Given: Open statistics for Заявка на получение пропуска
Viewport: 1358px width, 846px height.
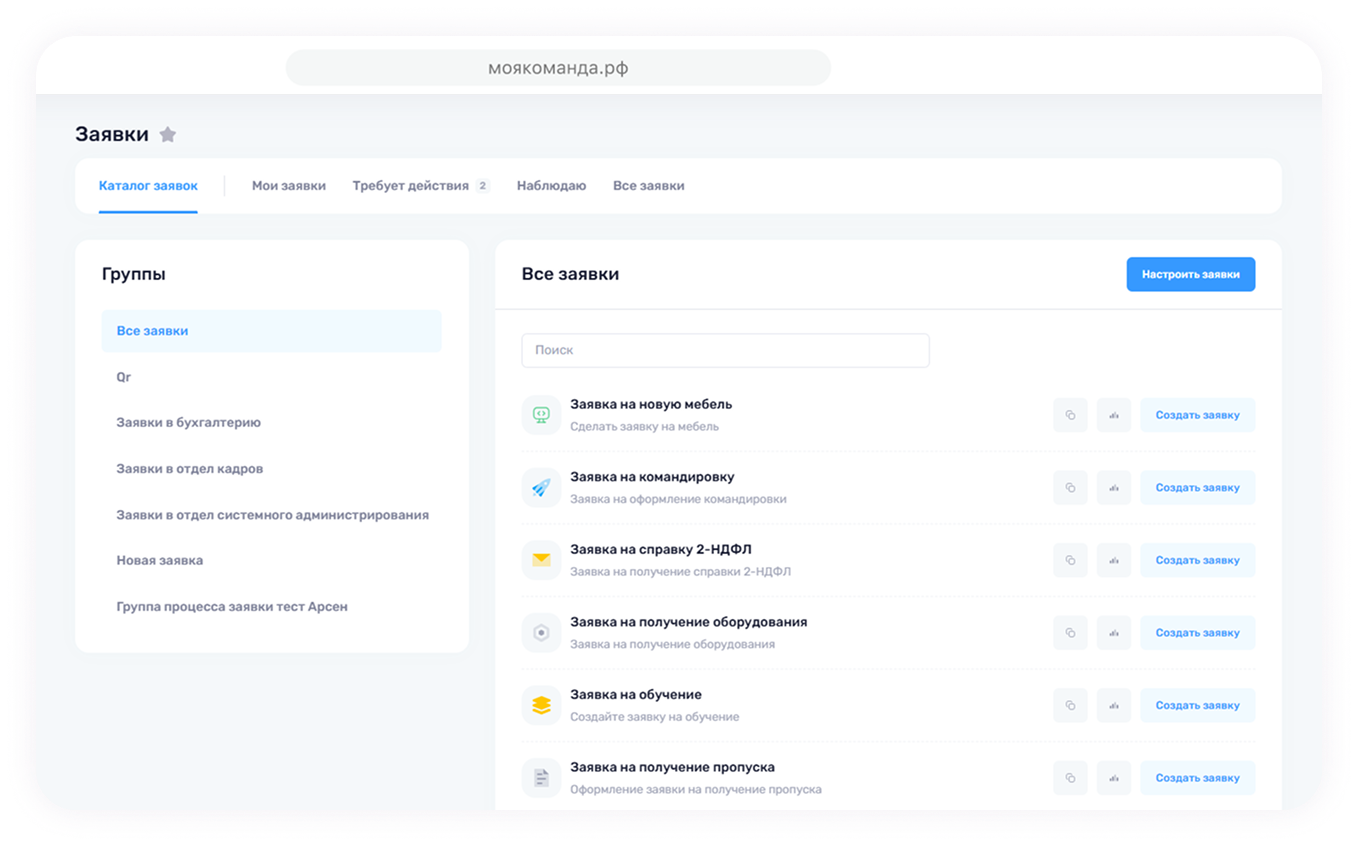Looking at the screenshot, I should tap(1113, 778).
